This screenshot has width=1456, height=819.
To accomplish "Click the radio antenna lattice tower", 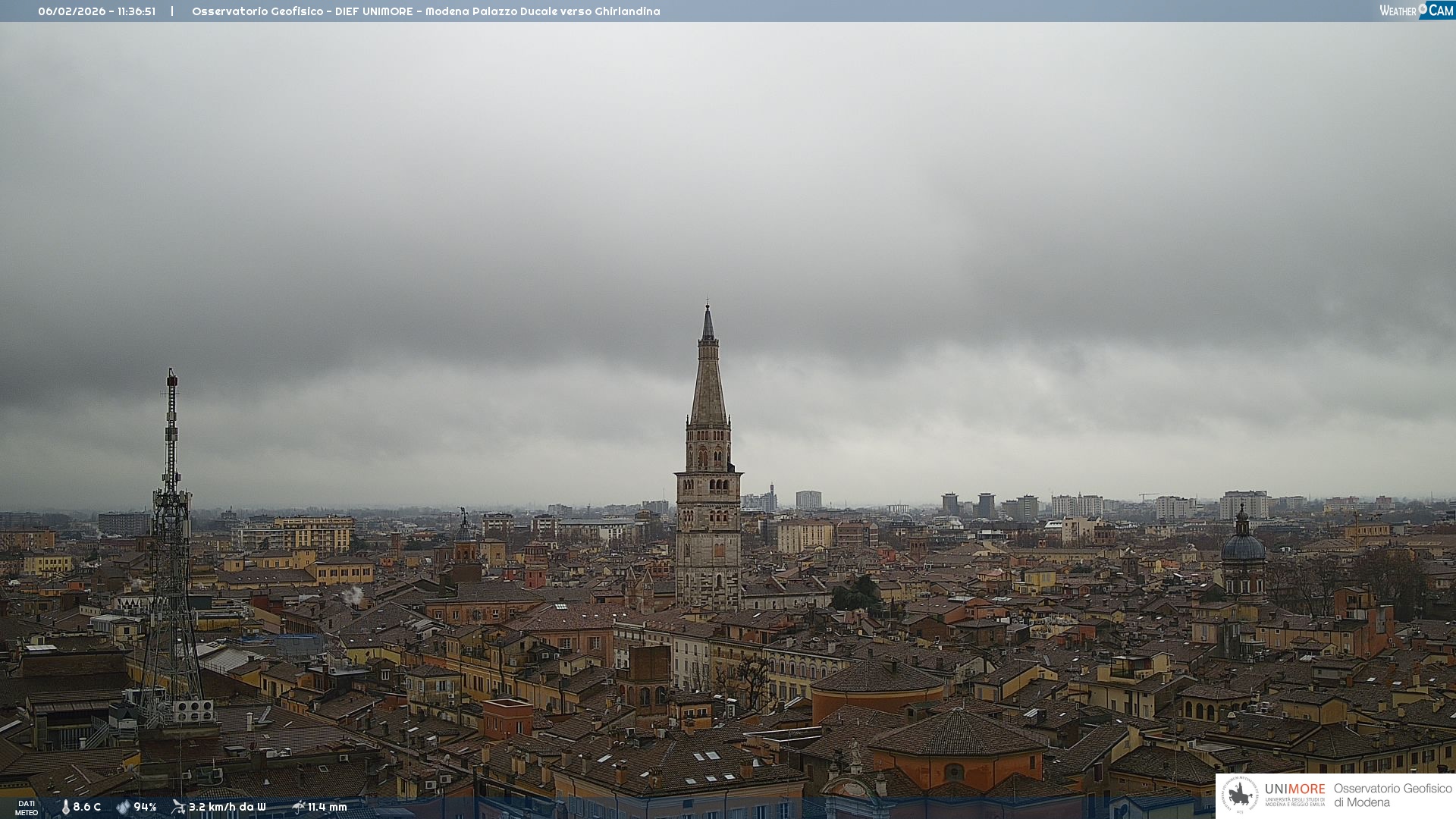I will pyautogui.click(x=171, y=531).
